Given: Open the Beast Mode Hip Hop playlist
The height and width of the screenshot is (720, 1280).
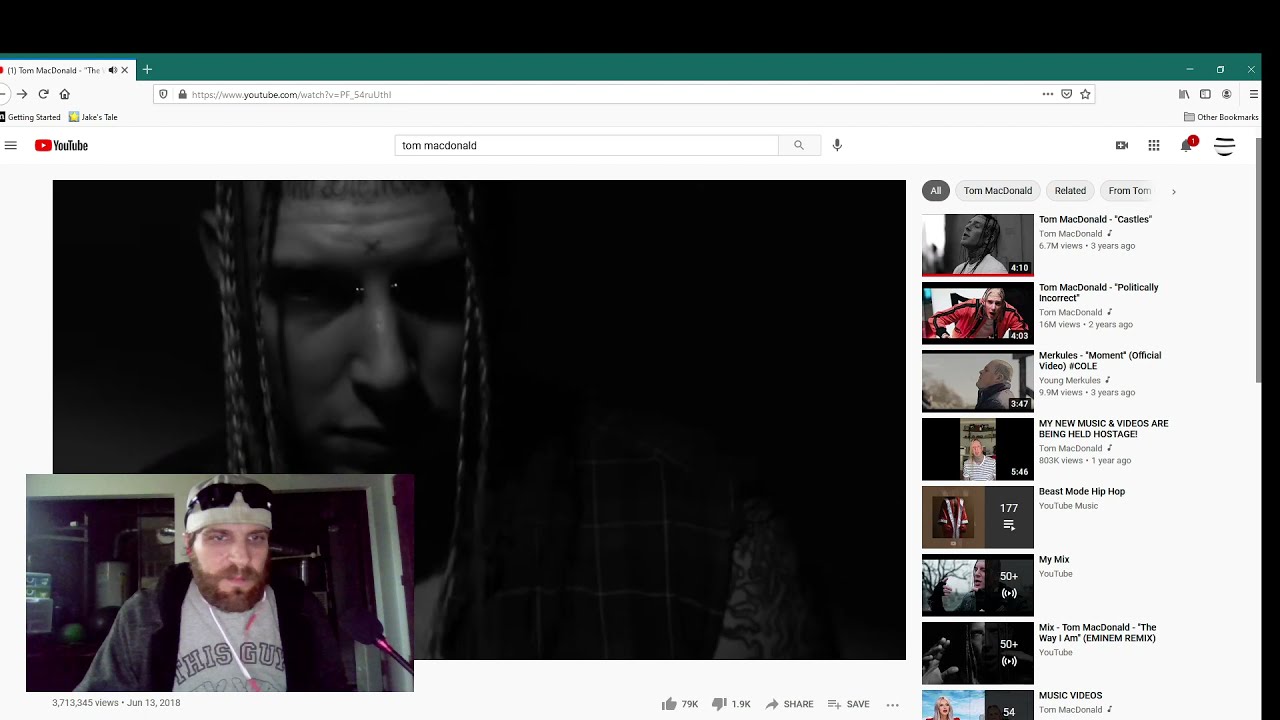Looking at the screenshot, I should point(1082,491).
